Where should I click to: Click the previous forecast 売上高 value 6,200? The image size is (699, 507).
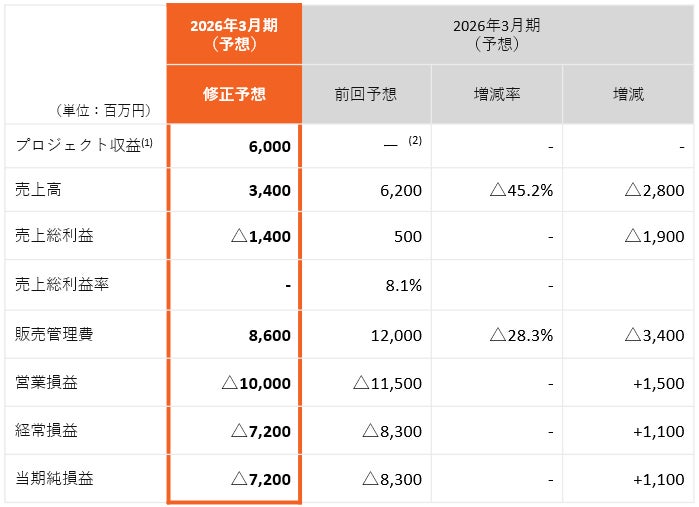tap(401, 190)
